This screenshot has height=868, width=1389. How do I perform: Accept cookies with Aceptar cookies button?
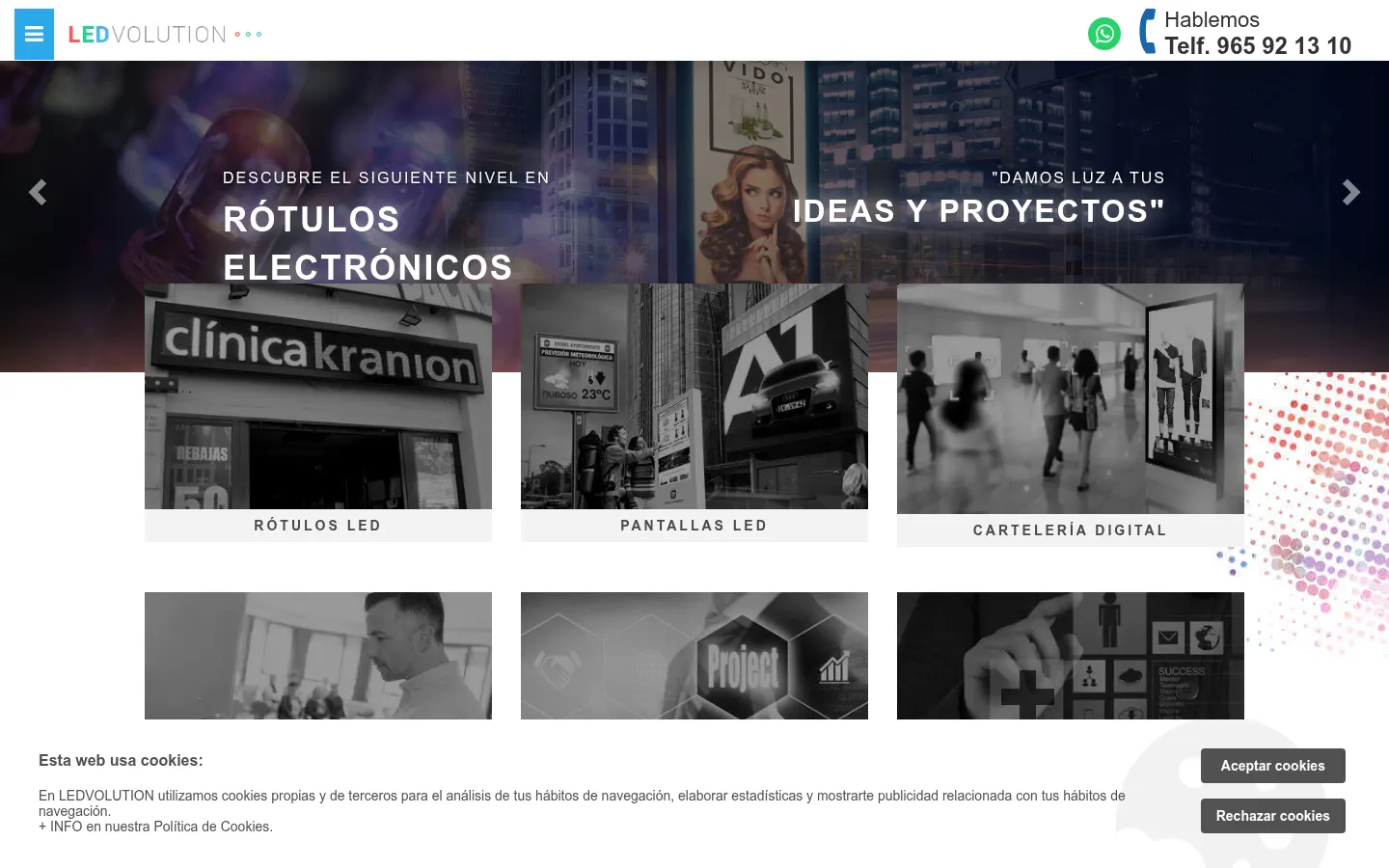1273,766
